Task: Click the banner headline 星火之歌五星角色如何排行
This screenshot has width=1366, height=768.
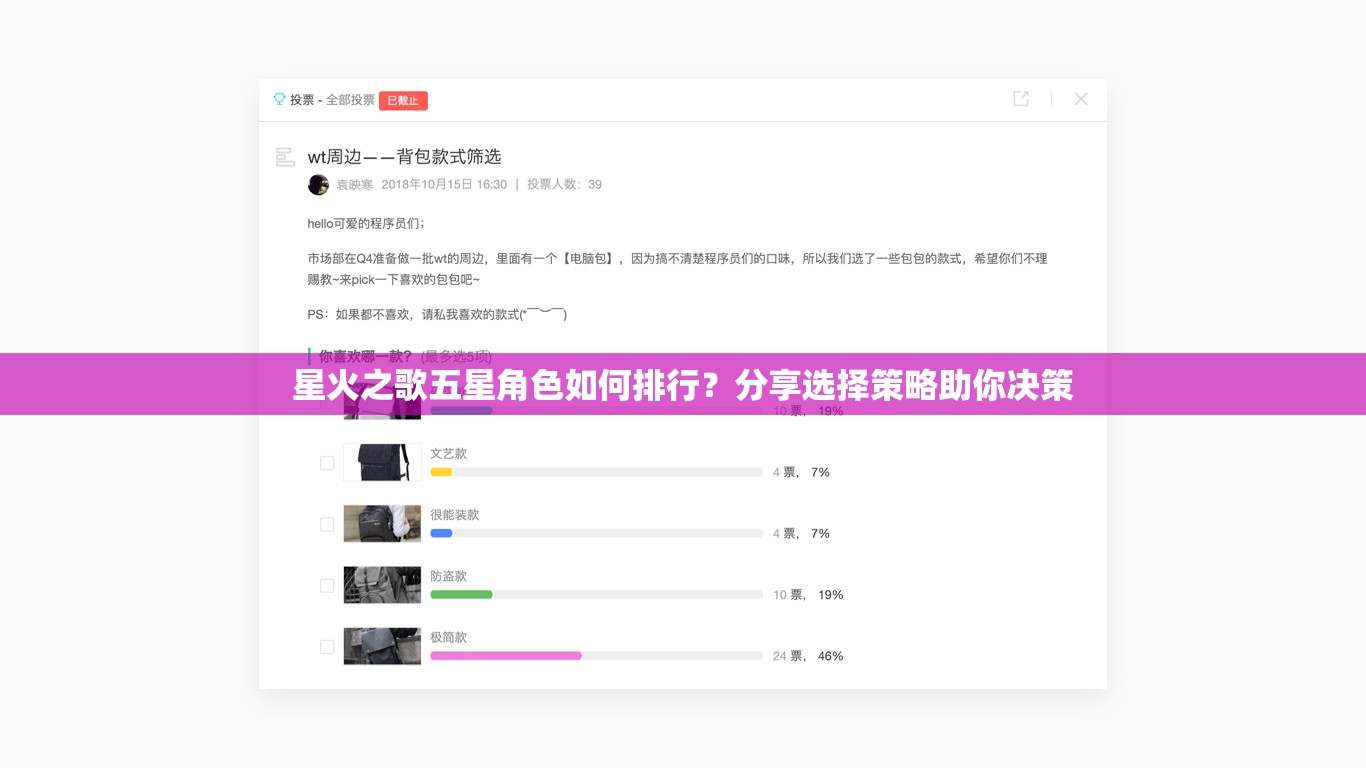Action: (683, 385)
